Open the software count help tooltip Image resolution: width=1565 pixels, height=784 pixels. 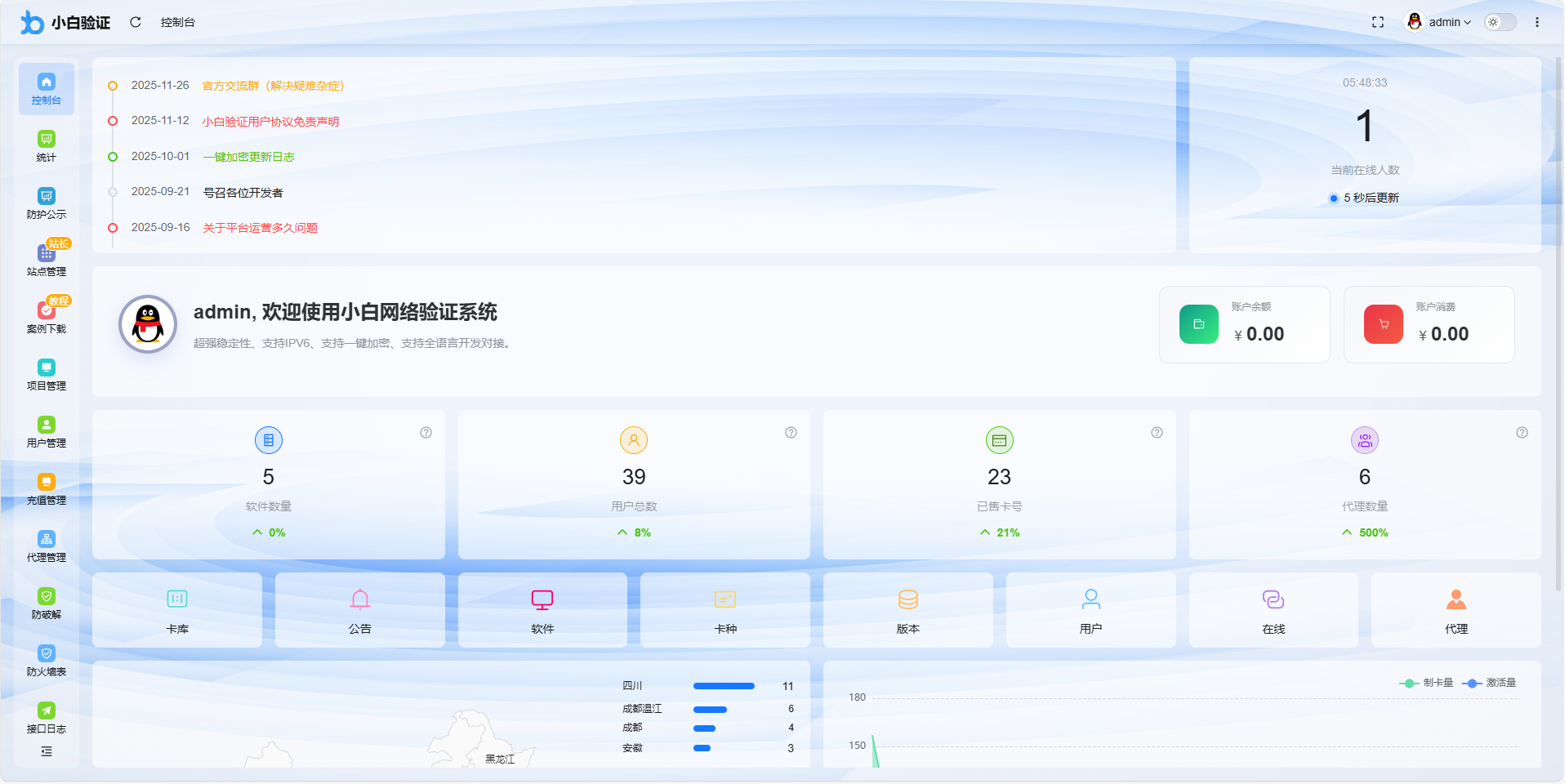pos(426,433)
